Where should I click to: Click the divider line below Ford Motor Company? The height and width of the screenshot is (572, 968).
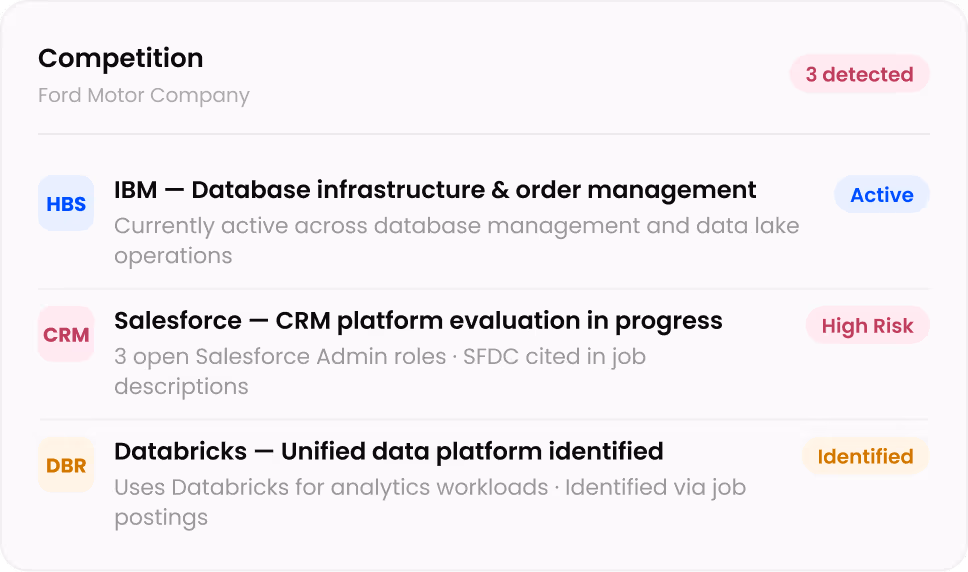(484, 134)
